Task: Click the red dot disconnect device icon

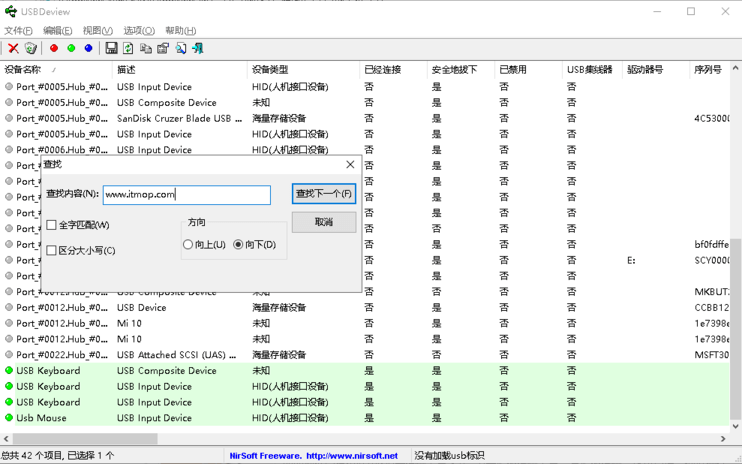Action: tap(54, 48)
